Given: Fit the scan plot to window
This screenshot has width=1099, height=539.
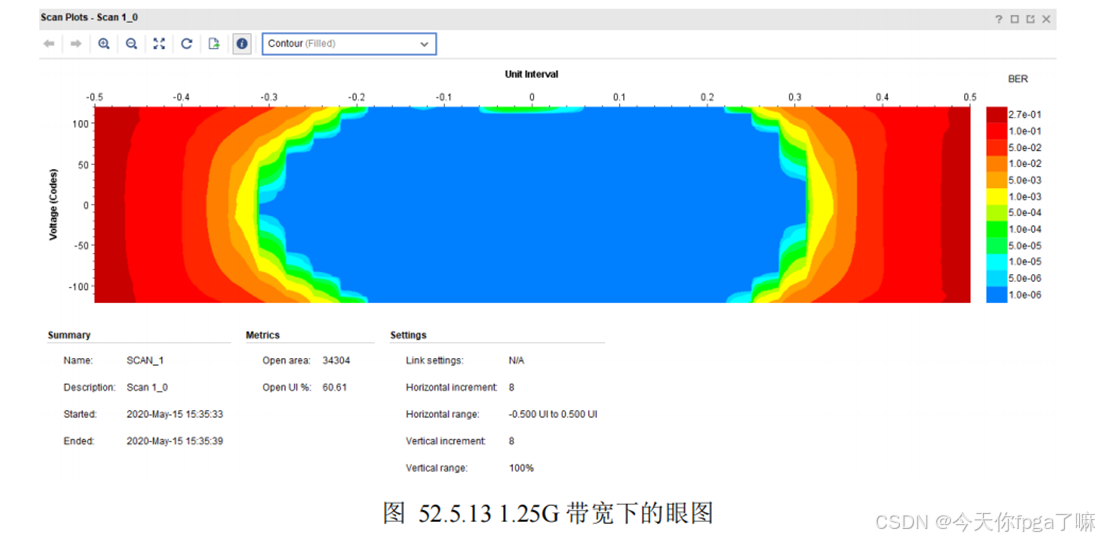Looking at the screenshot, I should [x=159, y=43].
